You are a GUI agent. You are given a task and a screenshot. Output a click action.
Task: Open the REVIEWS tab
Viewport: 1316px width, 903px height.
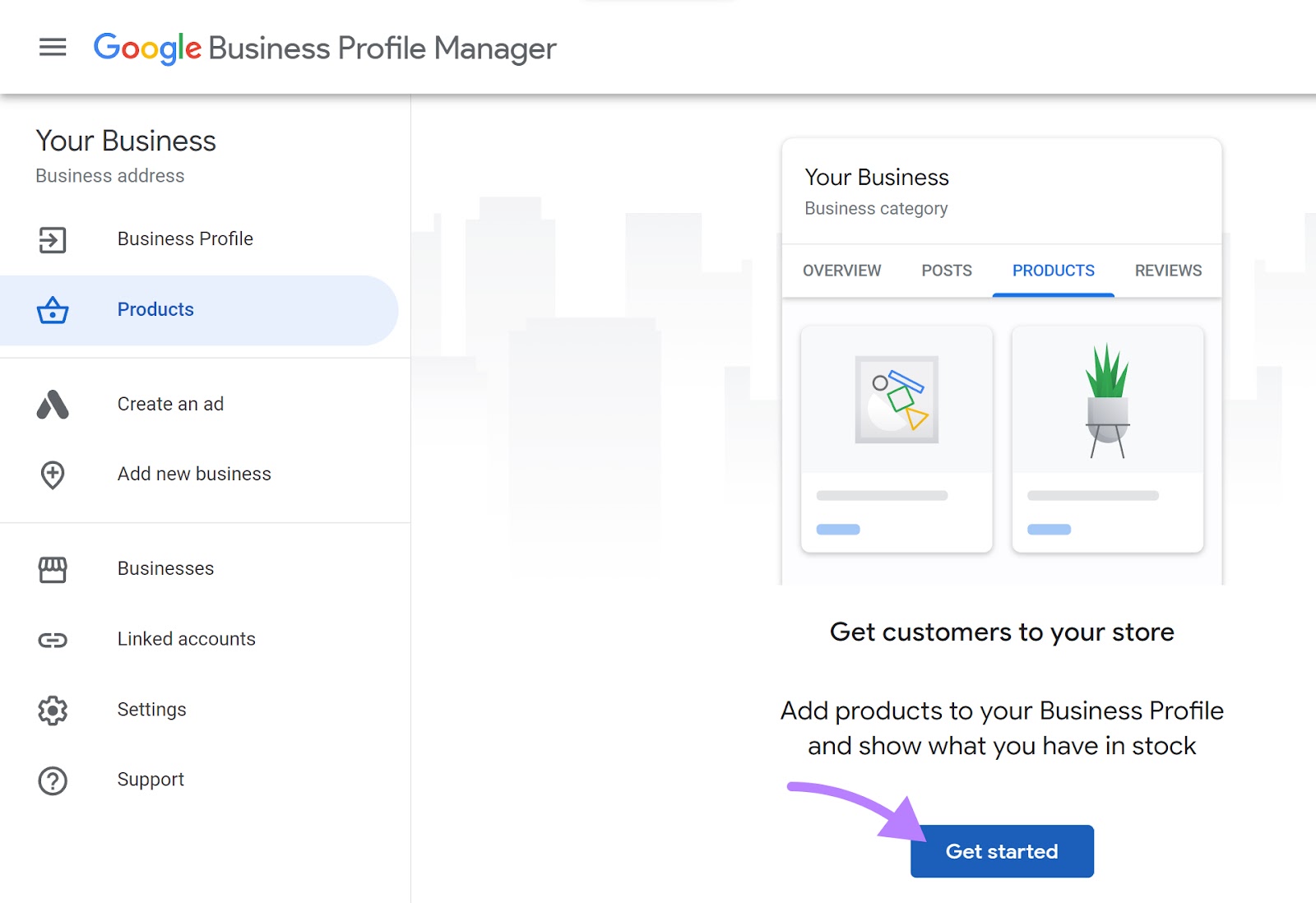1167,270
